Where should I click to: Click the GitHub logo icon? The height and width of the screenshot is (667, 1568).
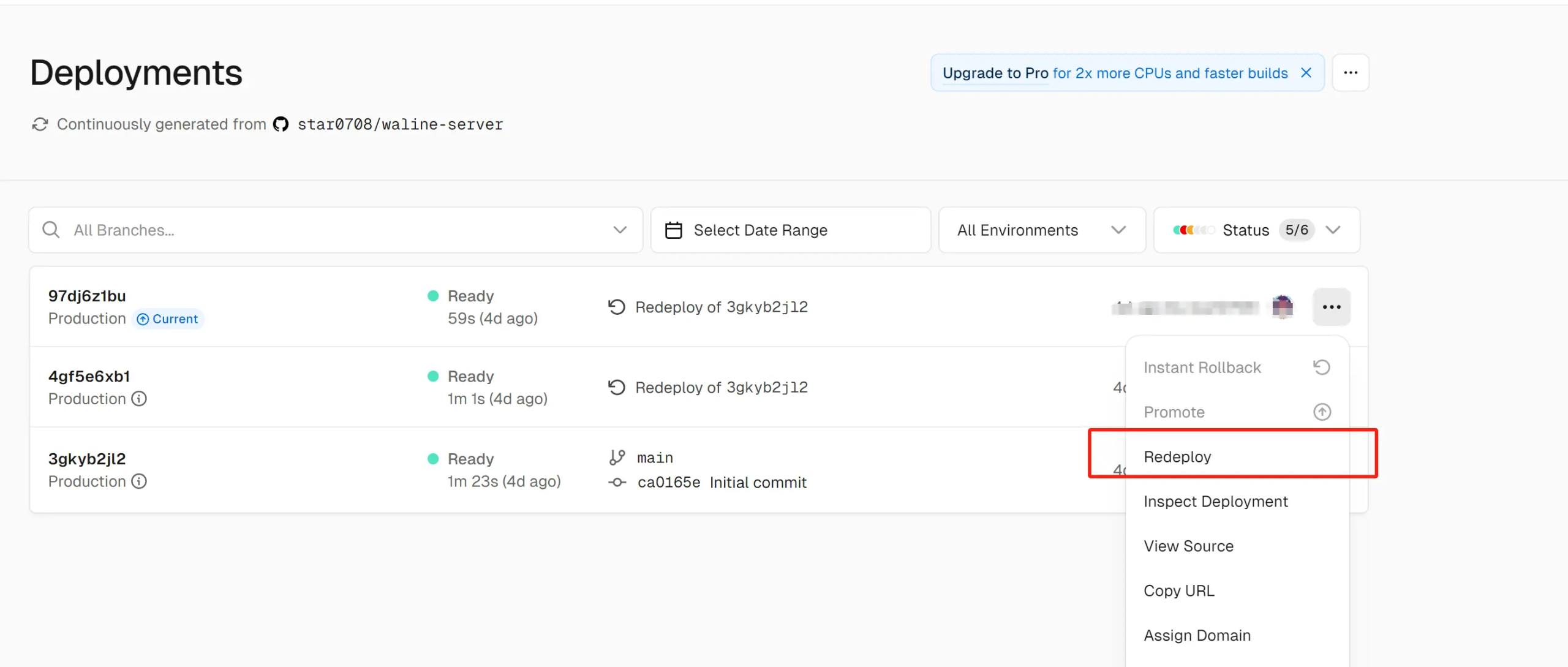[x=281, y=124]
